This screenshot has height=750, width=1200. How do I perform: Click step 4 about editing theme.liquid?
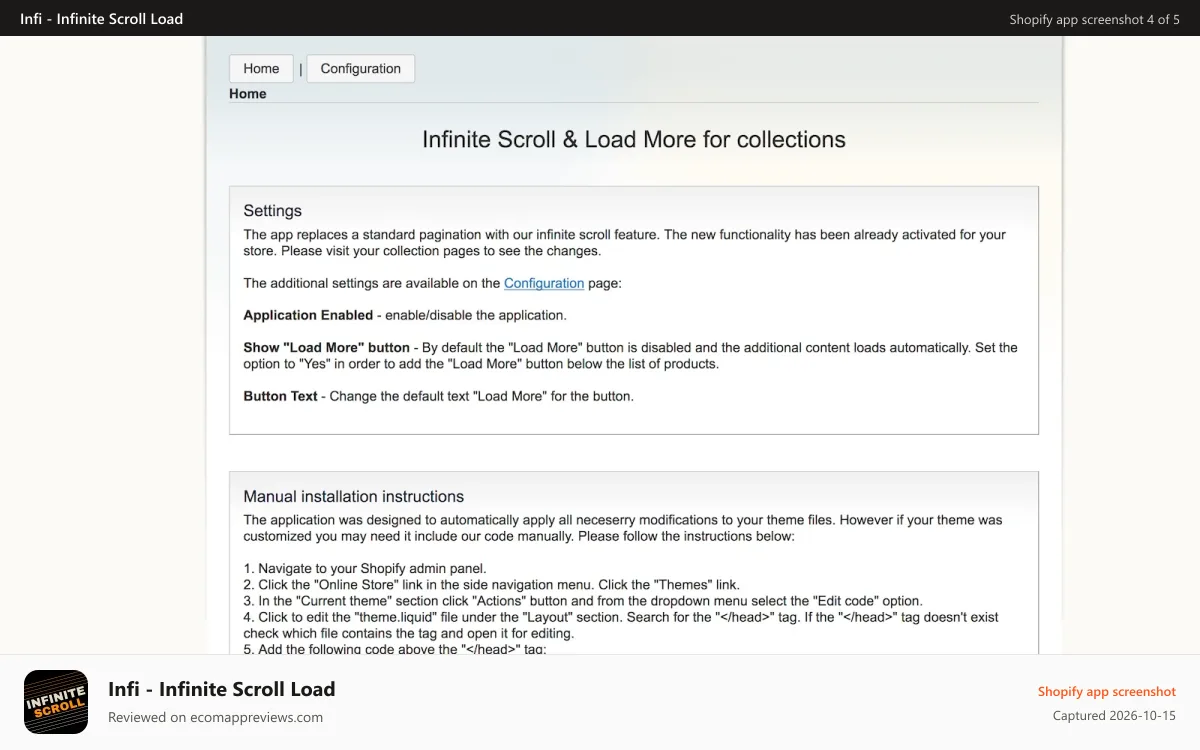coord(621,625)
